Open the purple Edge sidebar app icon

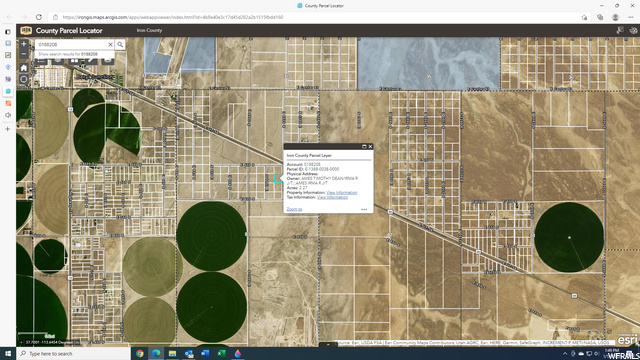coord(8,79)
